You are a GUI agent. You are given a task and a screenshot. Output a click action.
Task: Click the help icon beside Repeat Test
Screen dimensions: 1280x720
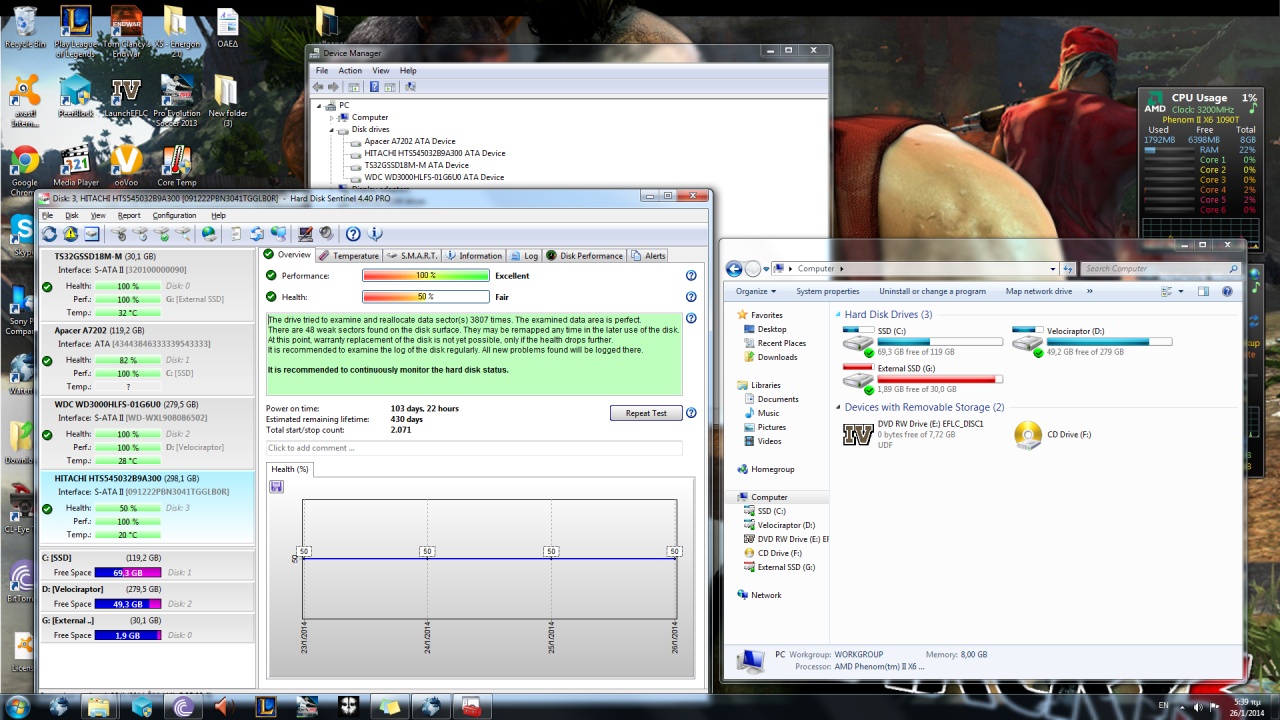(691, 413)
